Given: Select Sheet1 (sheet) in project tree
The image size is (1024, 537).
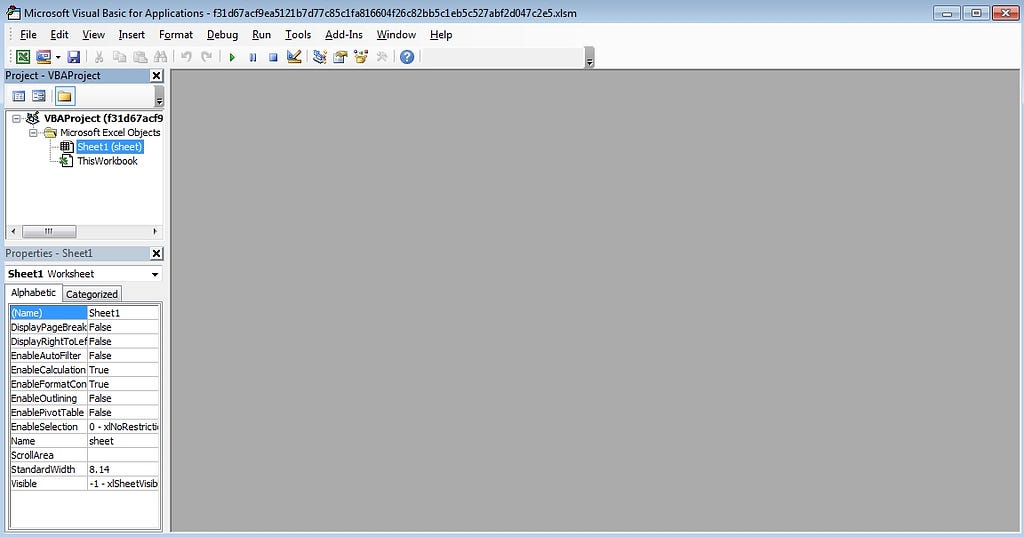Looking at the screenshot, I should [110, 147].
